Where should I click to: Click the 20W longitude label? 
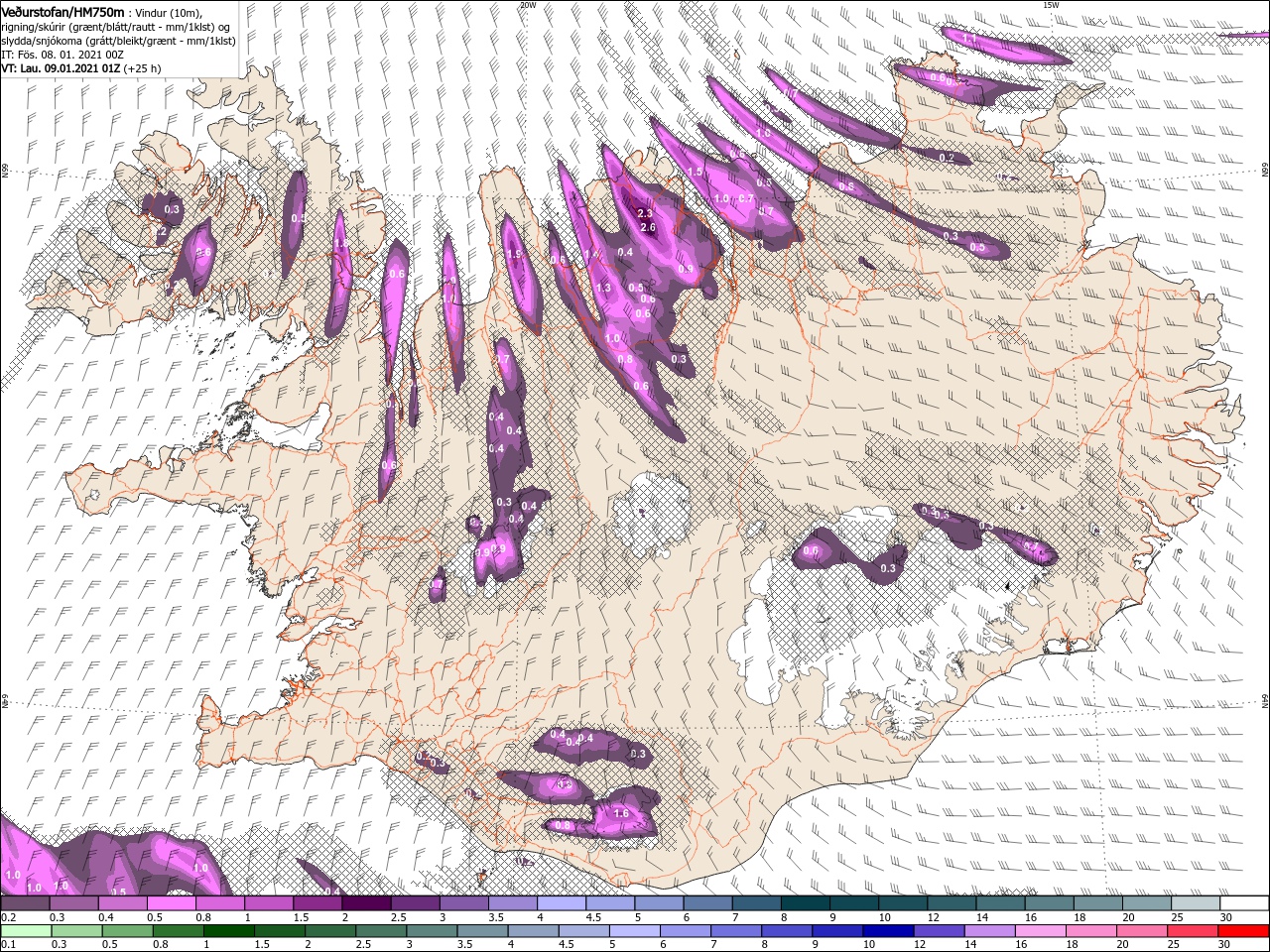pos(528,4)
